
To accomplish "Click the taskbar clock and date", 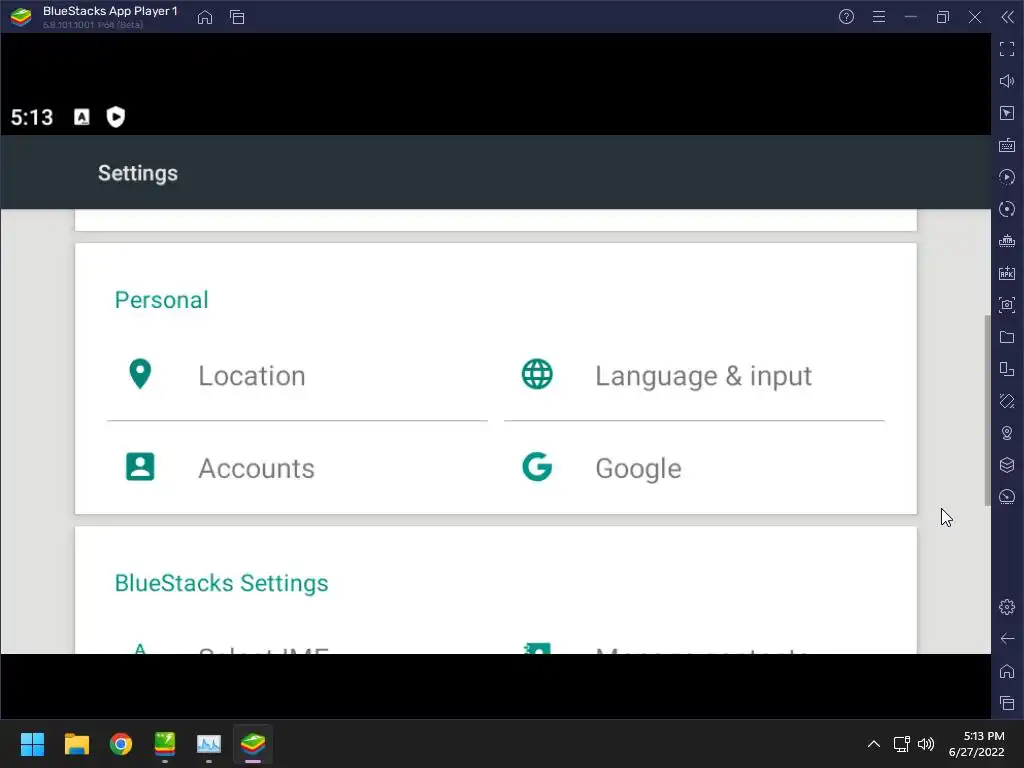I will pos(976,744).
